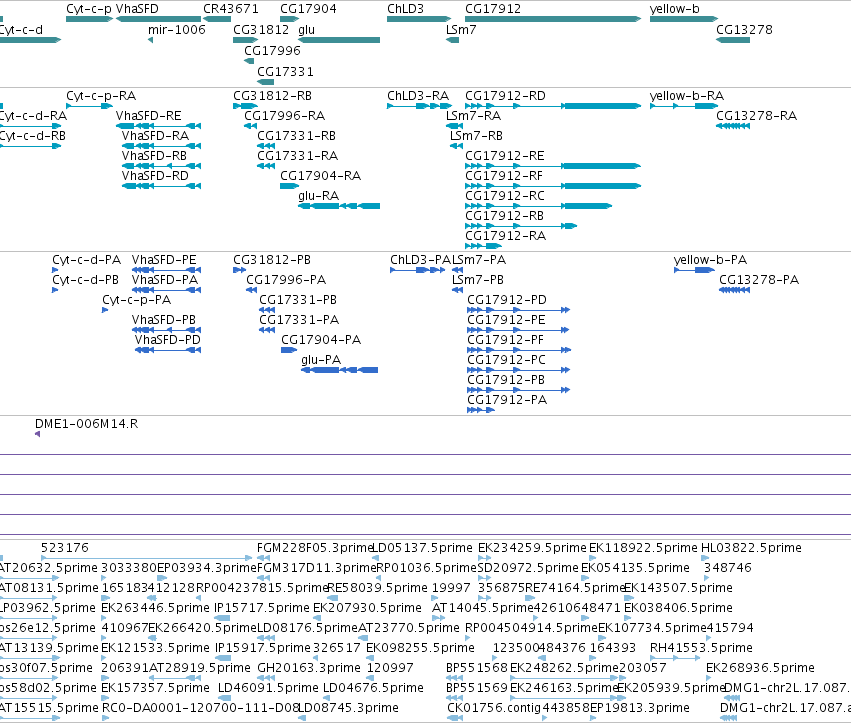The image size is (851, 723).
Task: Select the CG17912-PD protein label
Action: click(x=507, y=300)
